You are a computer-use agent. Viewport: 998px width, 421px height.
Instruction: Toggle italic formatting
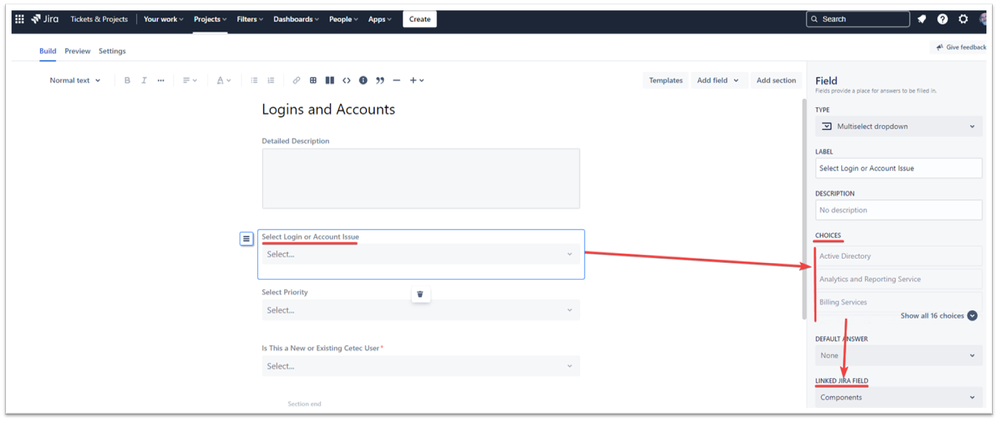(144, 80)
